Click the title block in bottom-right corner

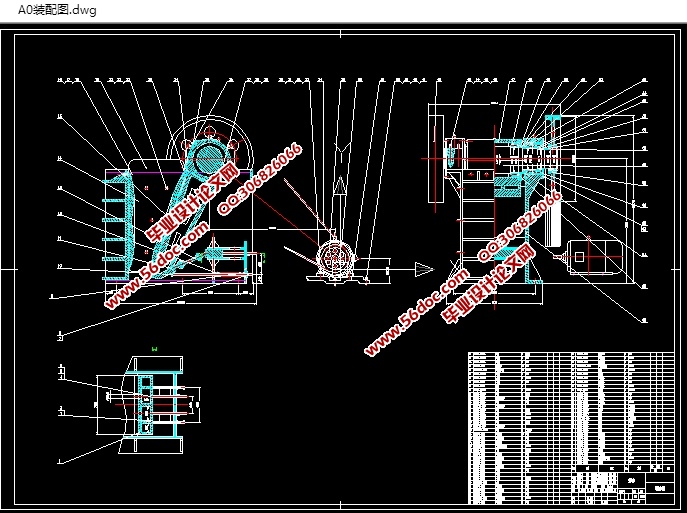click(x=620, y=483)
